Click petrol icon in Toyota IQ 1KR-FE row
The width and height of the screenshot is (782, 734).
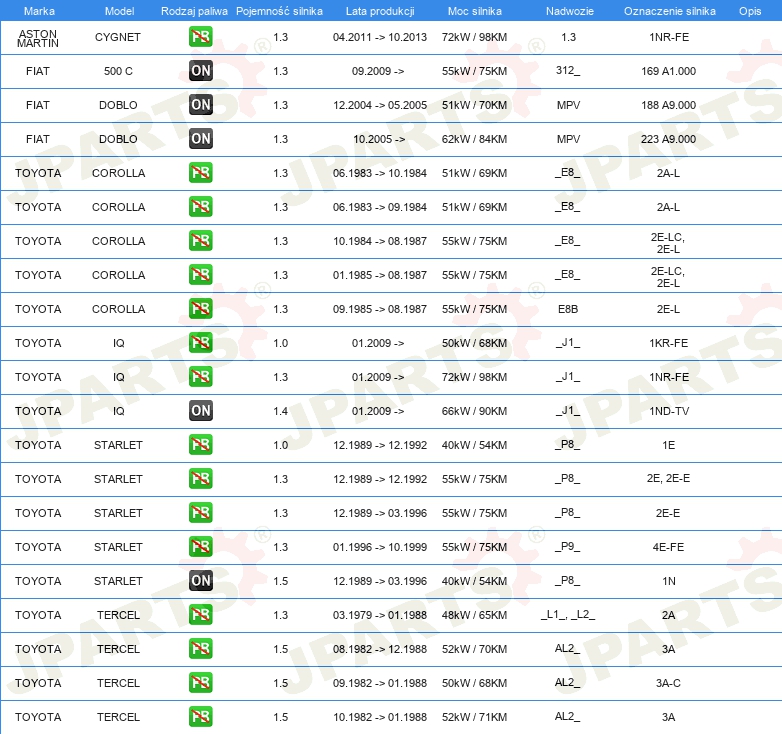pos(201,343)
